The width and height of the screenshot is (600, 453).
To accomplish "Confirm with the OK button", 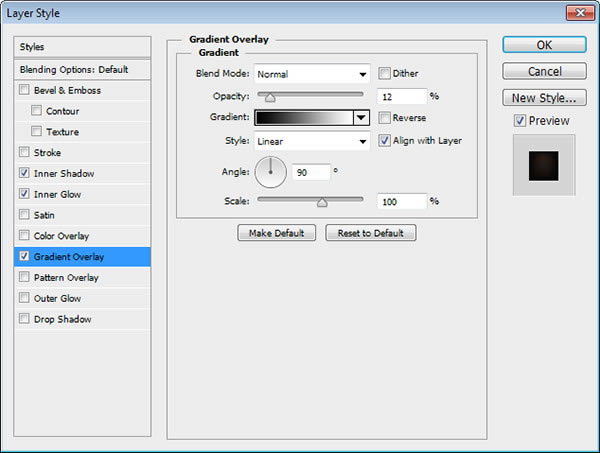I will (544, 45).
